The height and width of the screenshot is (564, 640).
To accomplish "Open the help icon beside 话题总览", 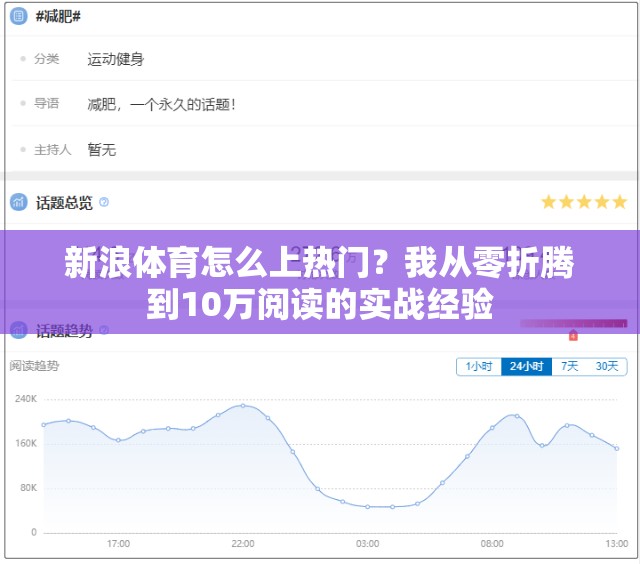I will (104, 202).
